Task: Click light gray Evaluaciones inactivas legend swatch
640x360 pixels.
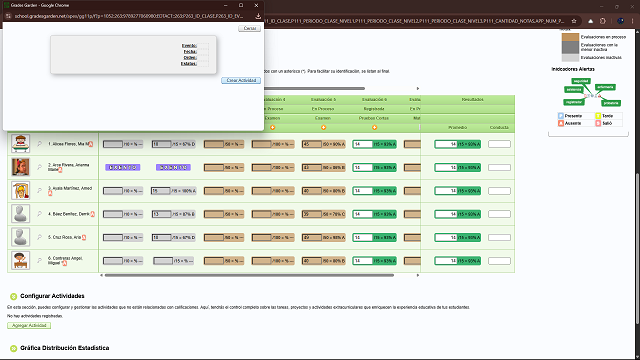Action: (570, 58)
